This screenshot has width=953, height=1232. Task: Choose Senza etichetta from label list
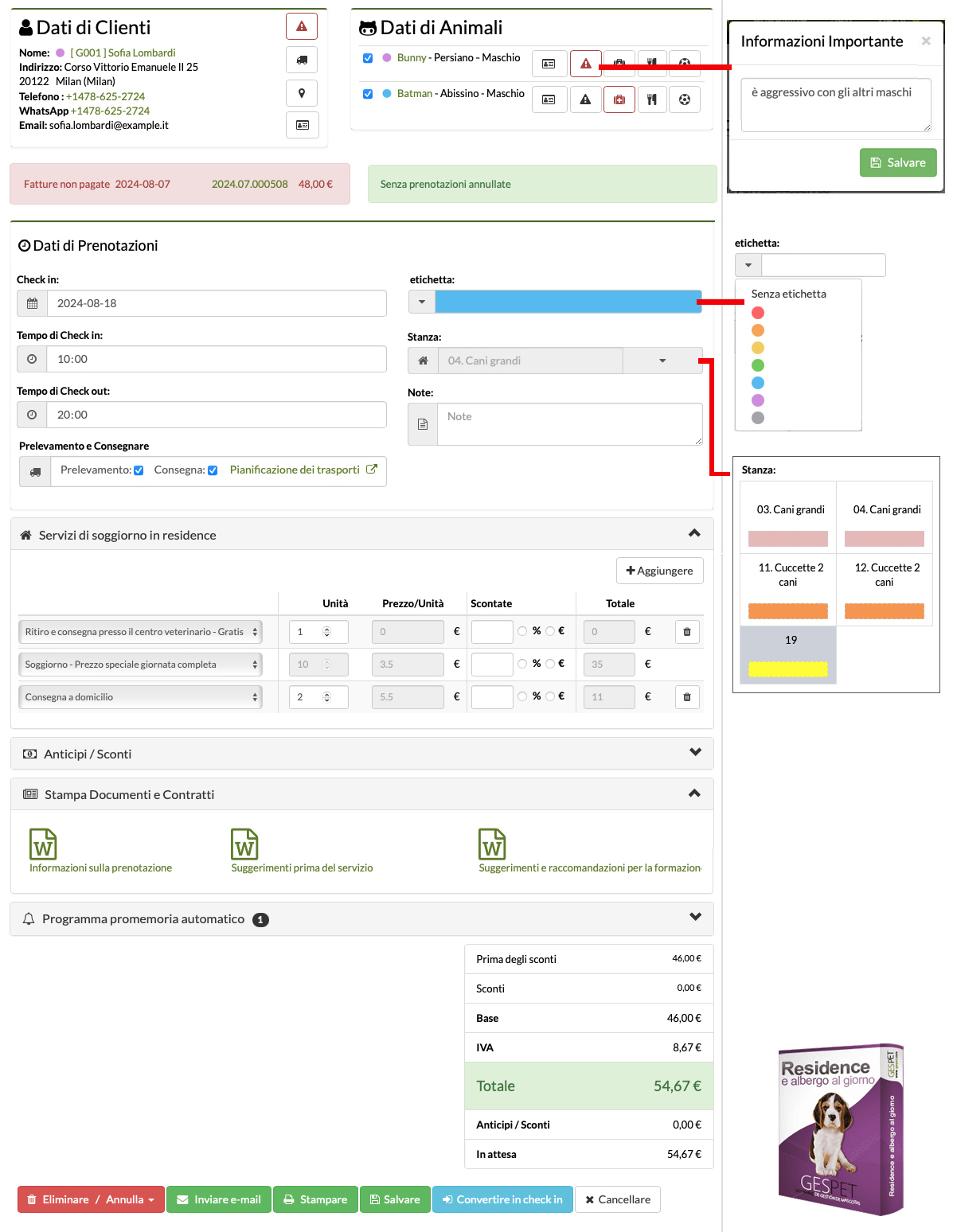(x=788, y=294)
